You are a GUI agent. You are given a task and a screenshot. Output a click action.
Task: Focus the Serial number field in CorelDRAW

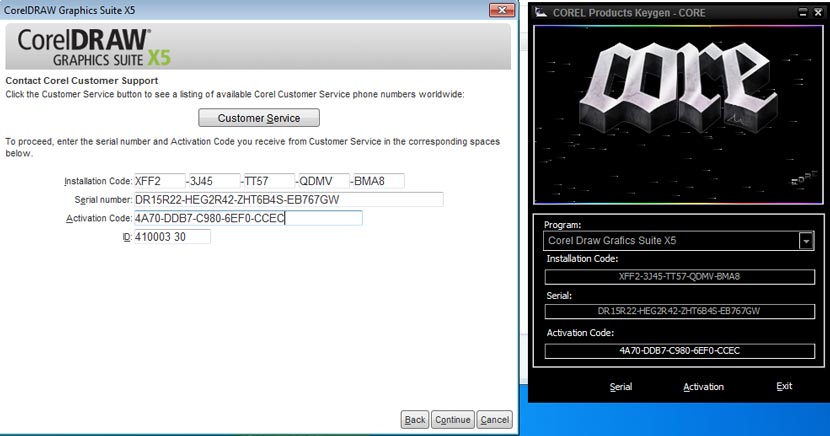coord(288,199)
